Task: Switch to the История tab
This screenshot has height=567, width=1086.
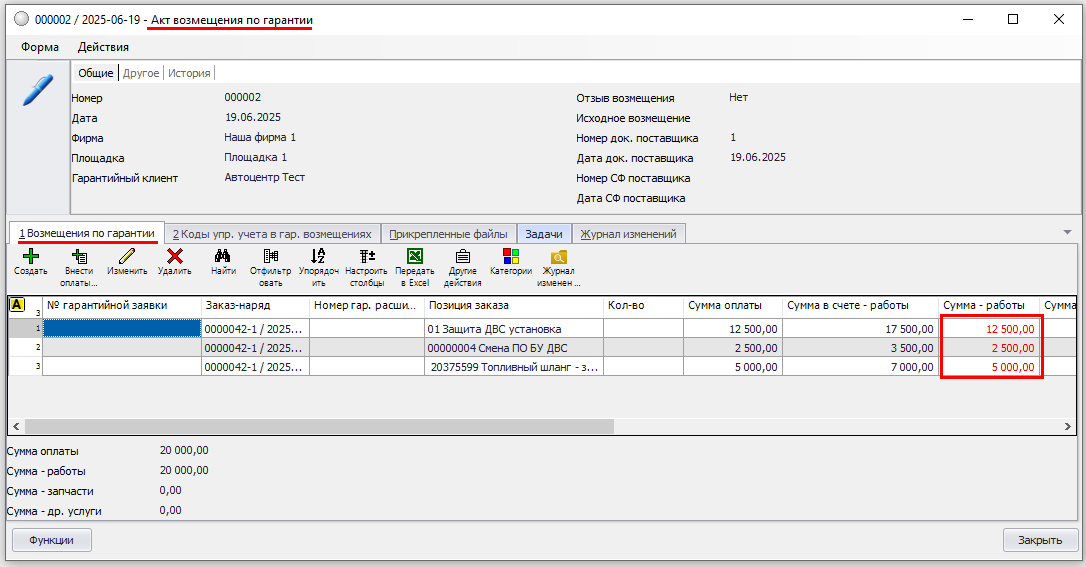Action: click(189, 73)
